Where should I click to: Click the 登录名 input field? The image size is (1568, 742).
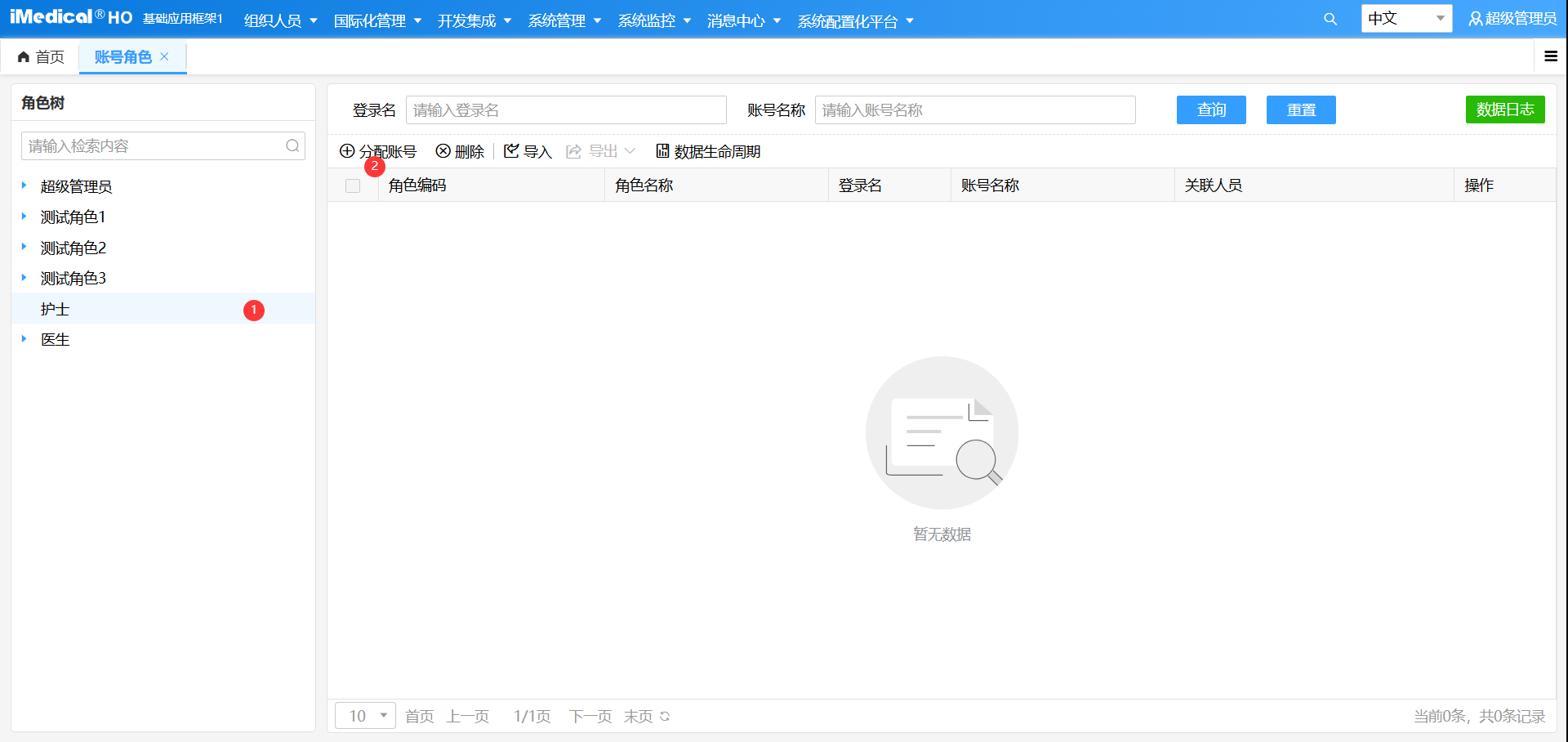(x=565, y=110)
